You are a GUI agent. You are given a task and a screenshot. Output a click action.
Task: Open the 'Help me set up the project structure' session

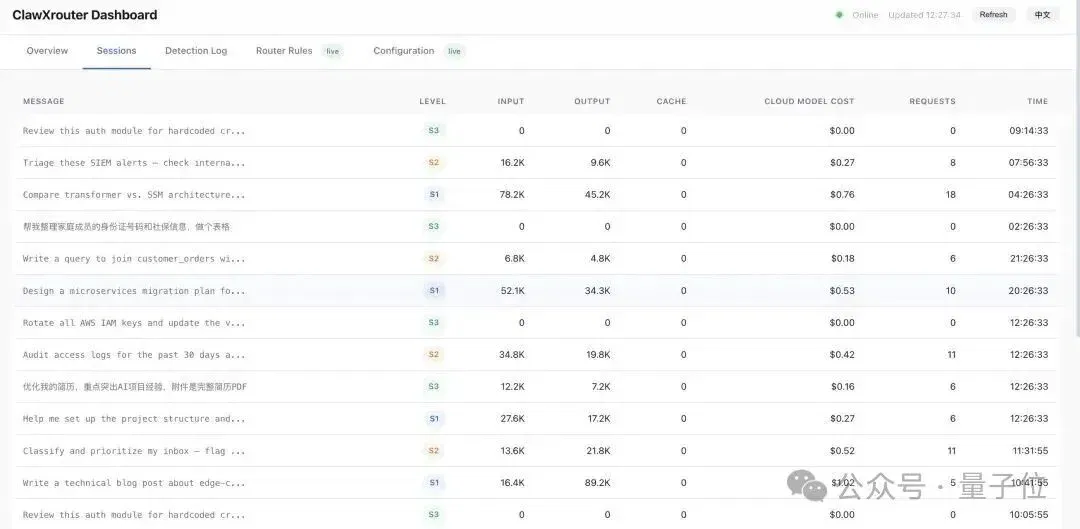(x=536, y=419)
